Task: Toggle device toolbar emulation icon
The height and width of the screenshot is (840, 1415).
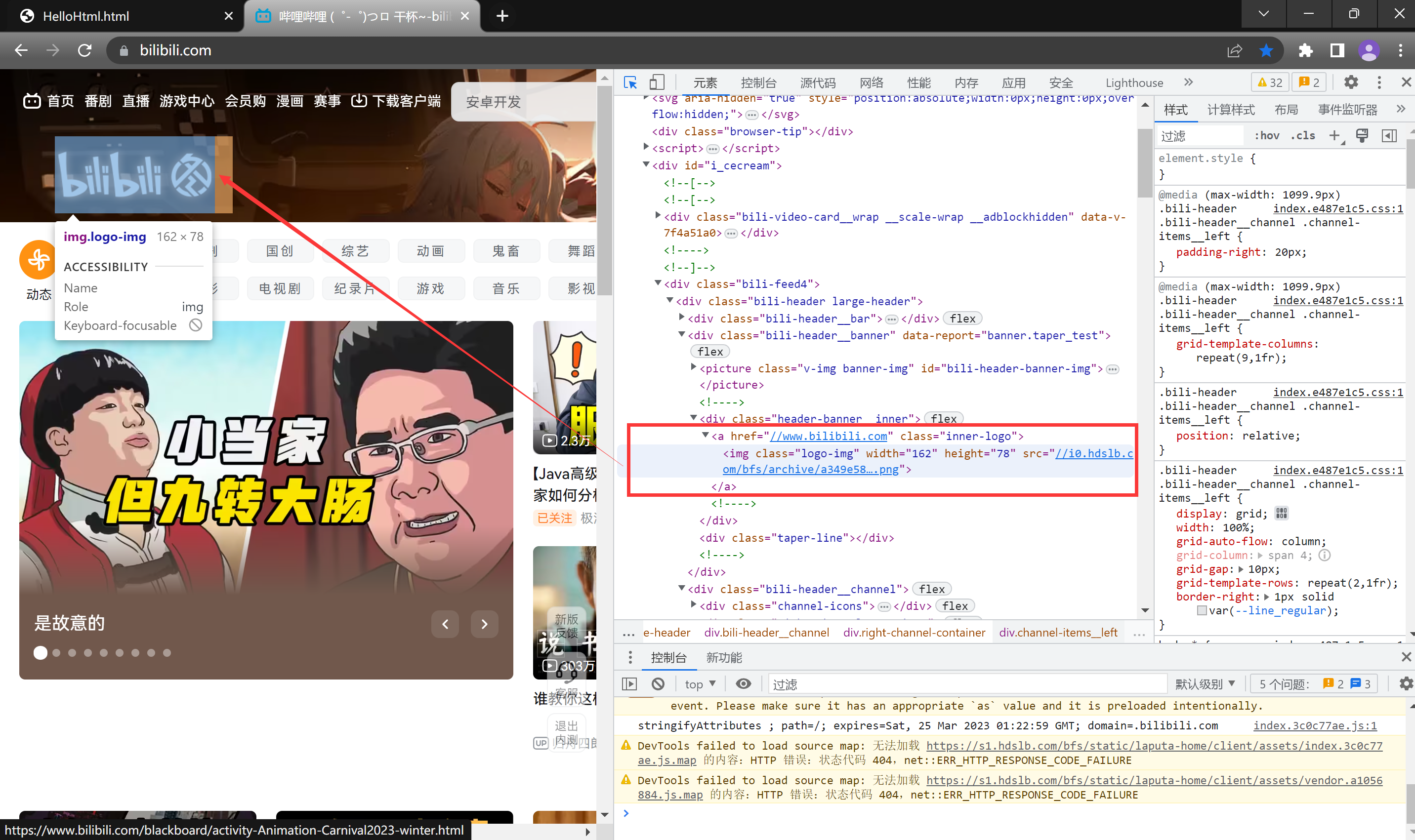Action: coord(656,82)
